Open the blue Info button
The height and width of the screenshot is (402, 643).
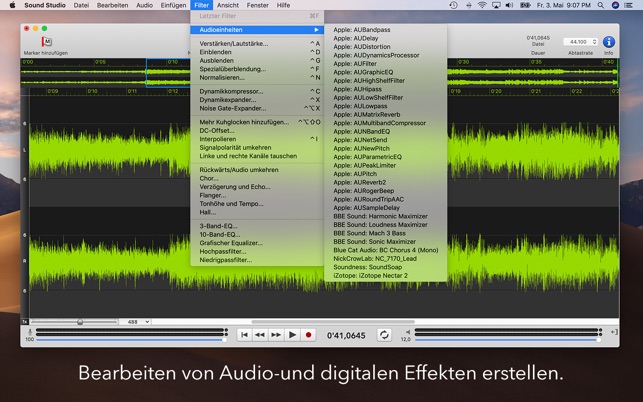point(609,42)
